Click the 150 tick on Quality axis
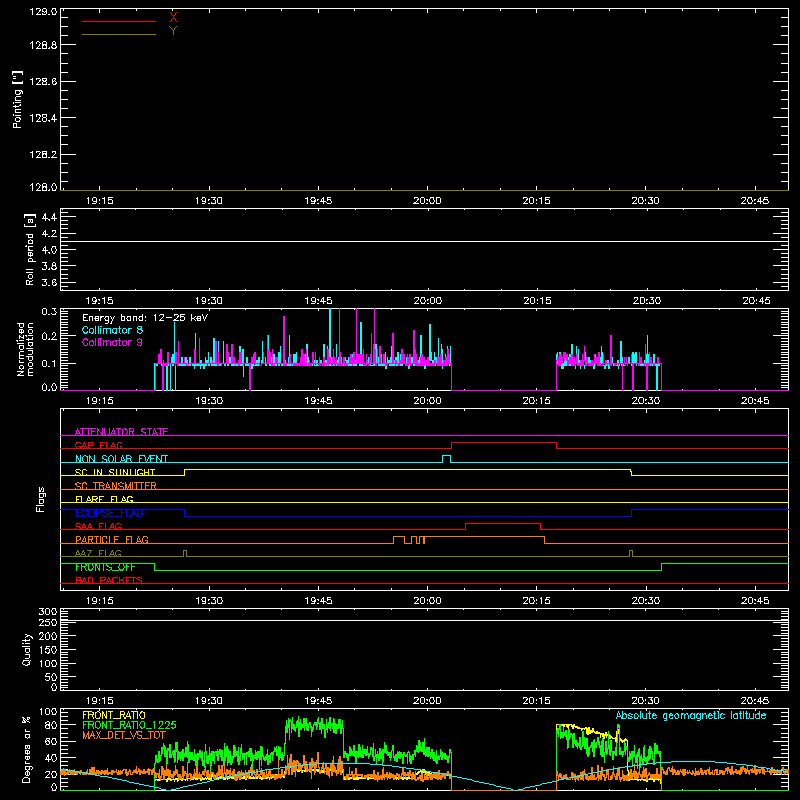This screenshot has width=800, height=800. 48,650
